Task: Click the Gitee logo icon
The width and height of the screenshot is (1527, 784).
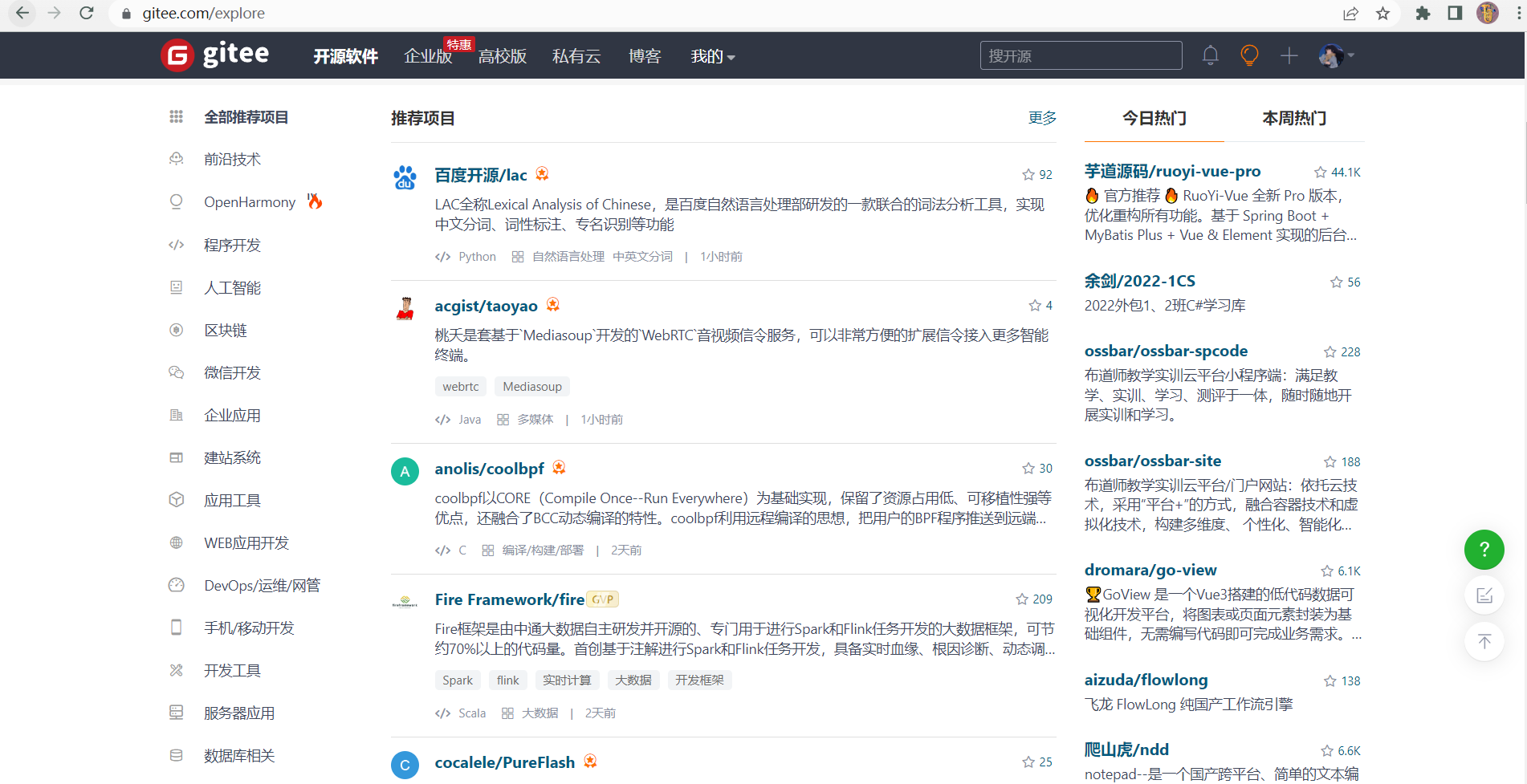Action: (x=177, y=55)
